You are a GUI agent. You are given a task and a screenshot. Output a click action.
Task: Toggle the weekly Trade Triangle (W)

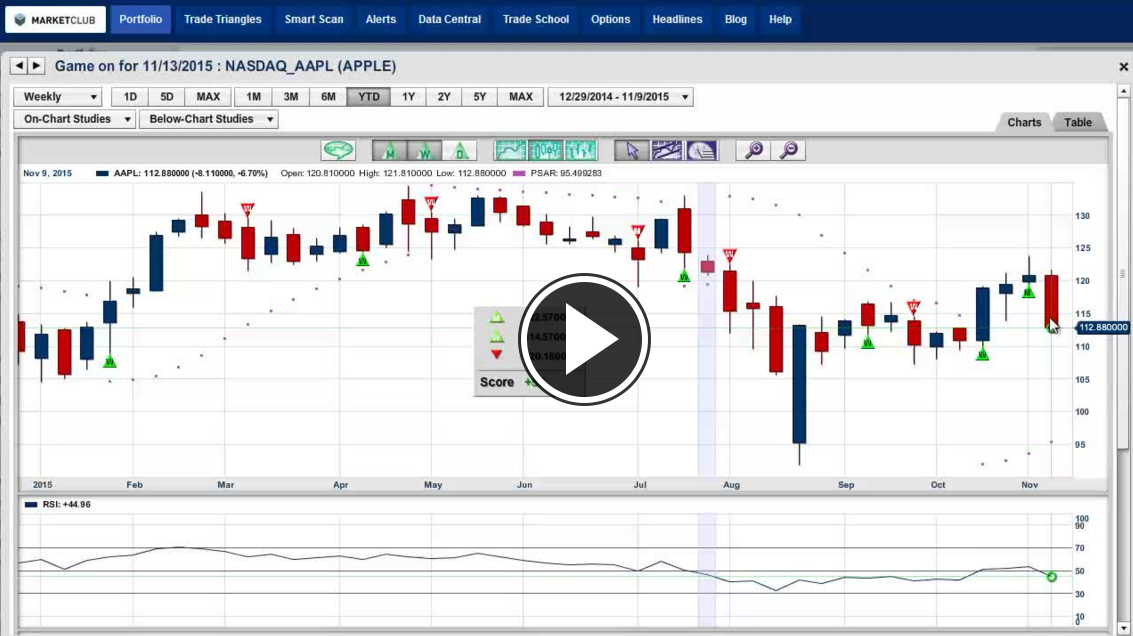click(424, 150)
